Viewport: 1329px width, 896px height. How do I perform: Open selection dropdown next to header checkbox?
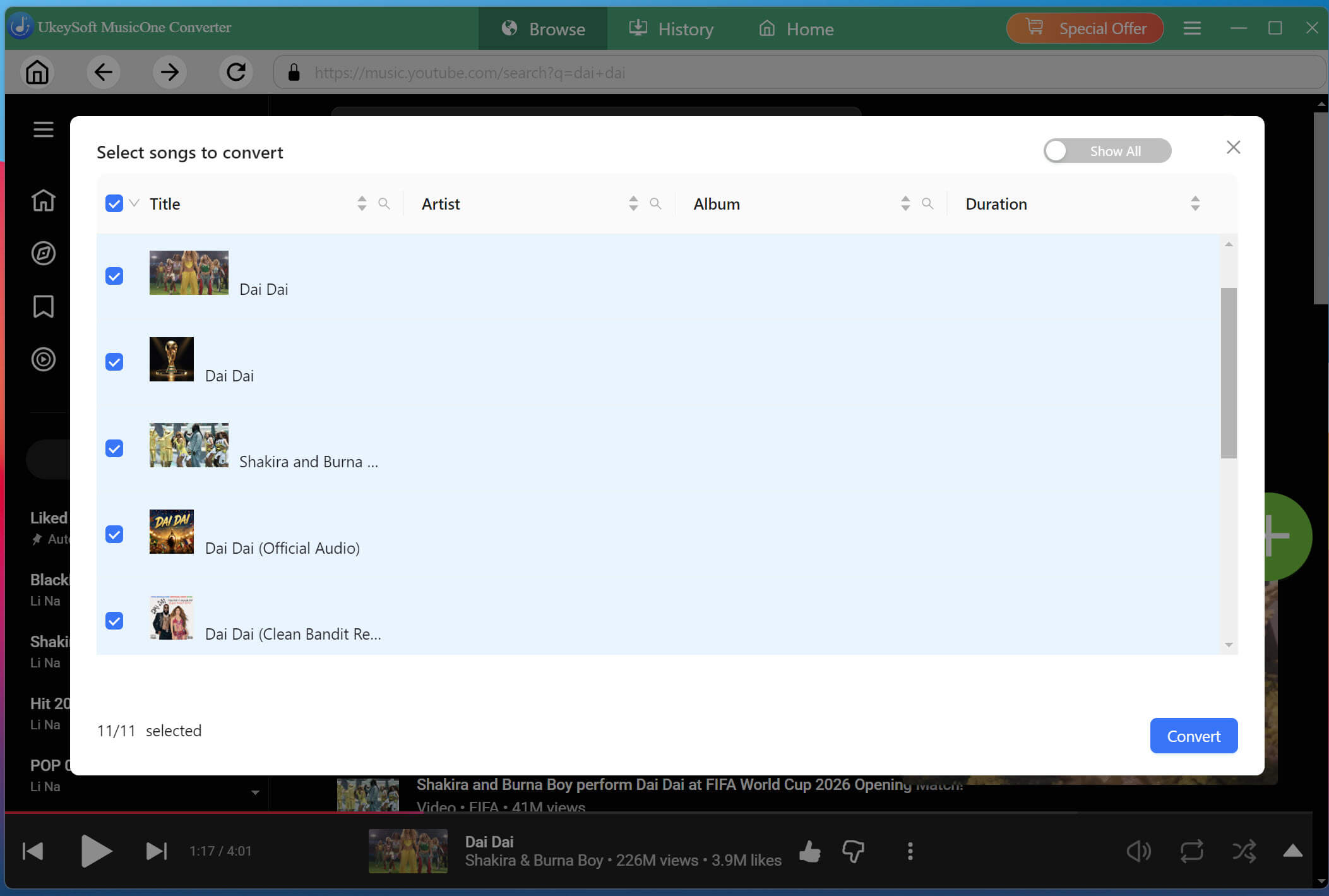[134, 203]
